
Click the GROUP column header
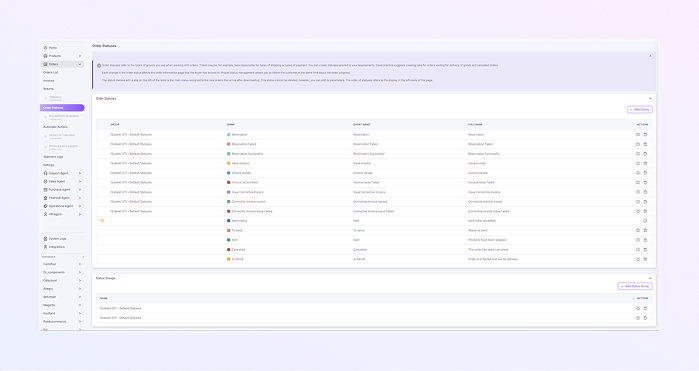115,124
